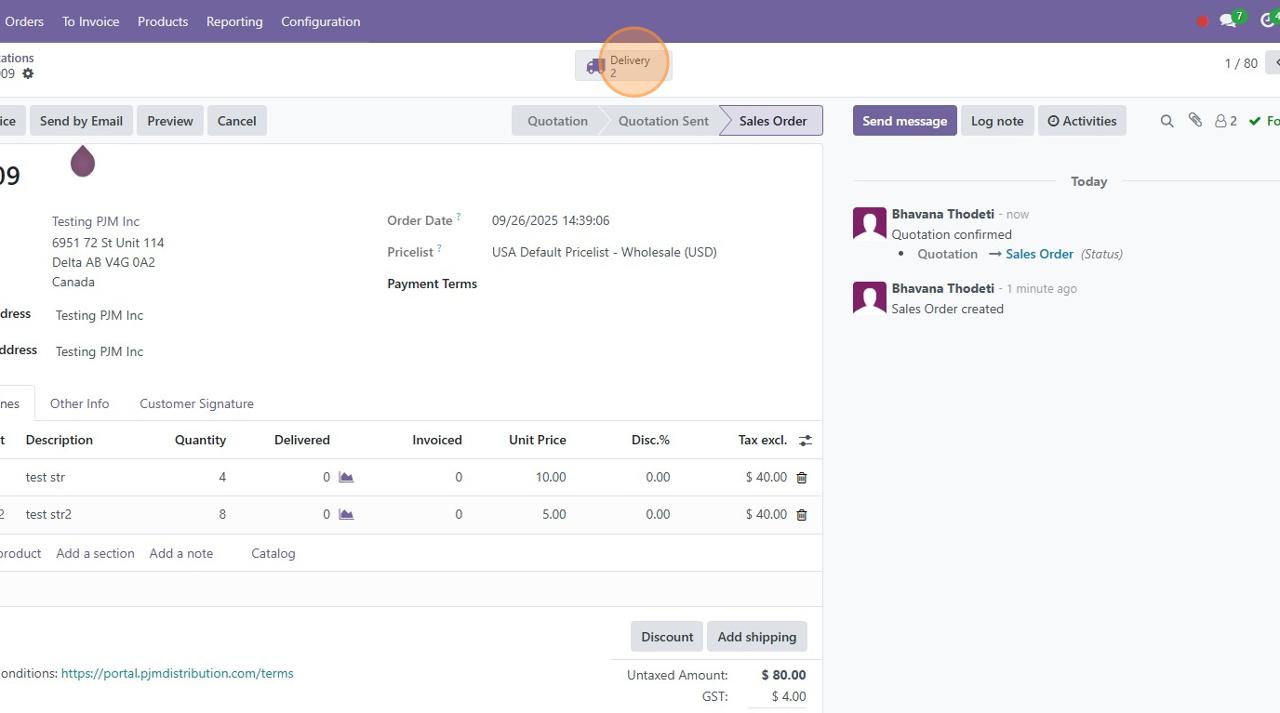
Task: Switch to the Other Info tab
Action: pos(79,404)
